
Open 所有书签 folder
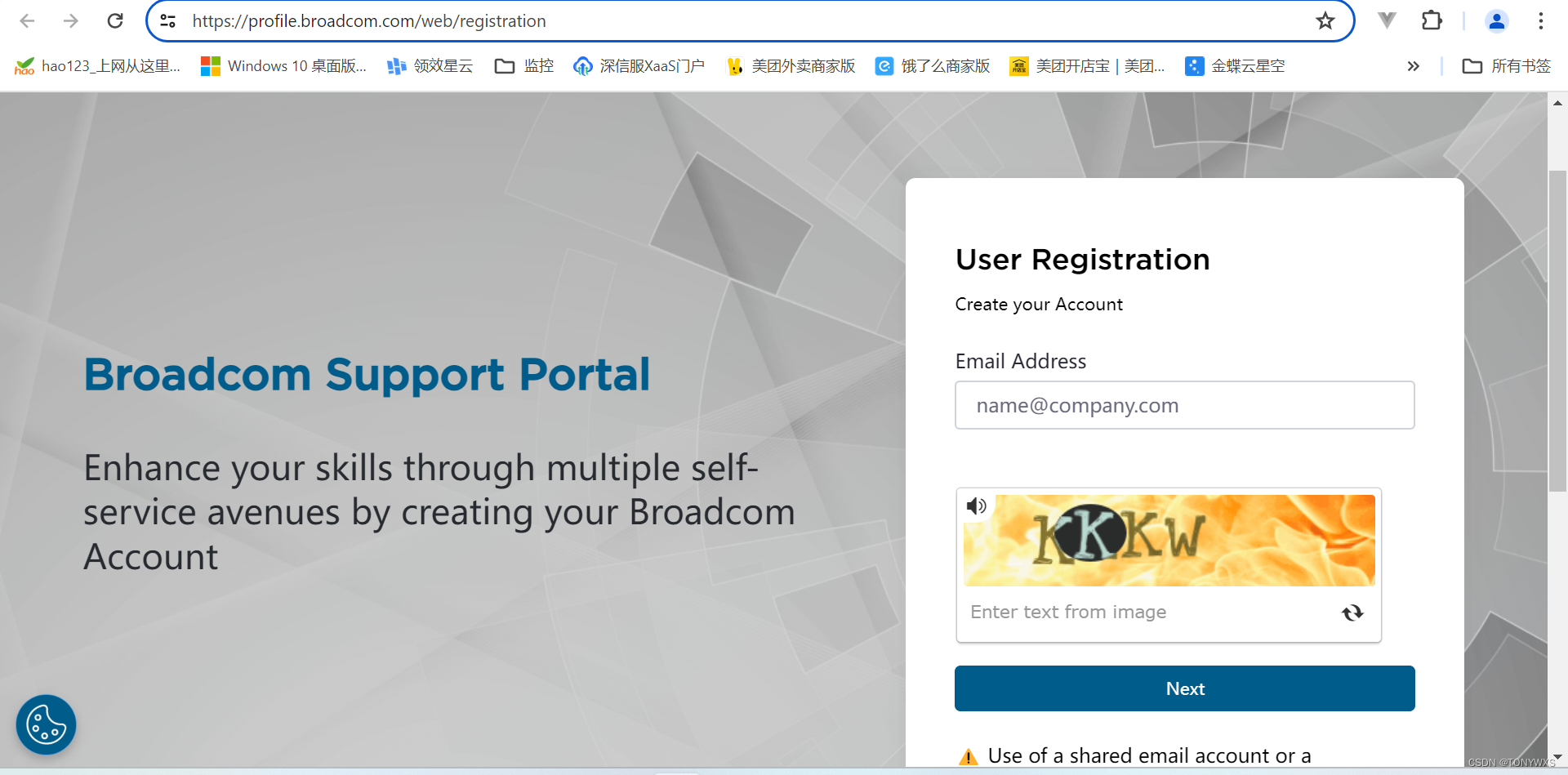coord(1507,66)
